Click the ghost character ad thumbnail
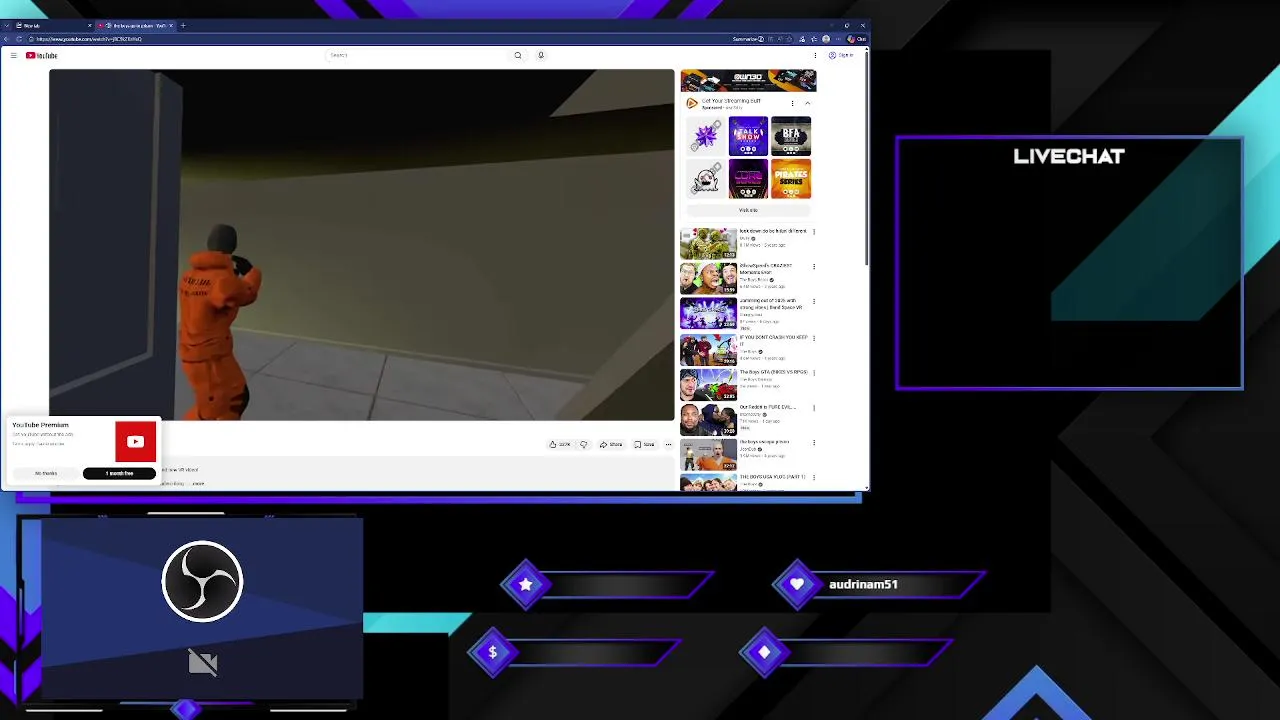This screenshot has width=1280, height=720. pos(706,179)
